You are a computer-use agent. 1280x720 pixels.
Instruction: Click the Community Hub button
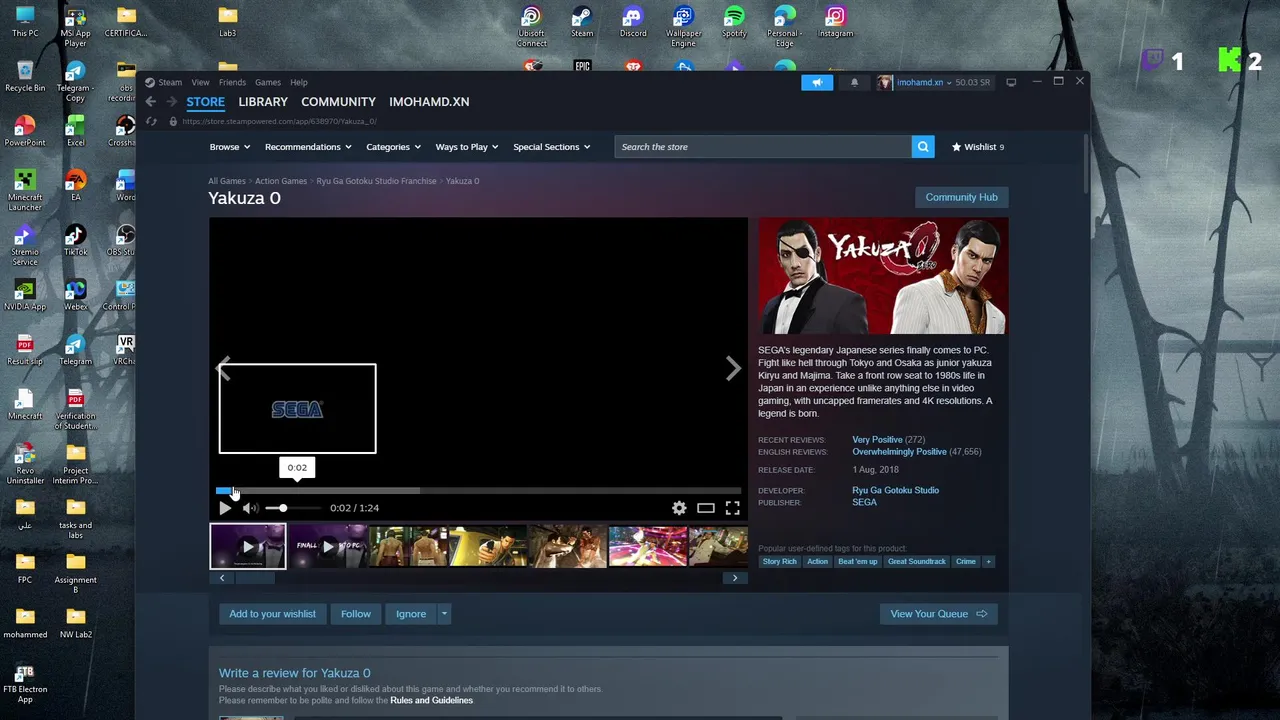[961, 197]
